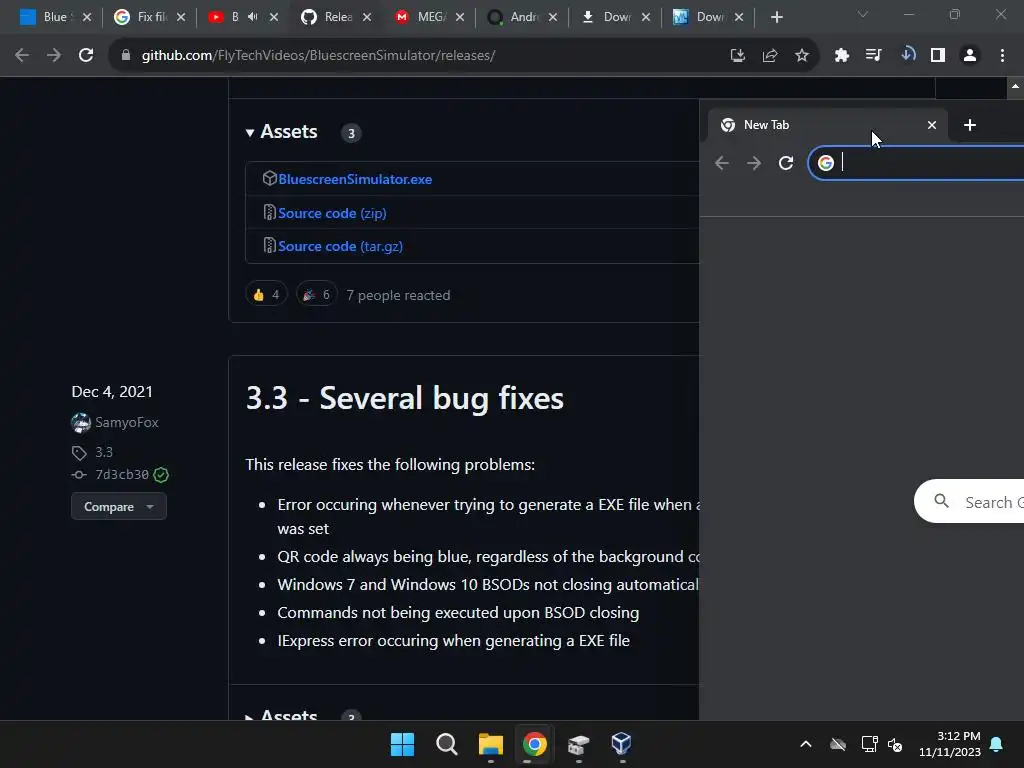
Task: Reload the GitHub releases page
Action: pyautogui.click(x=86, y=56)
